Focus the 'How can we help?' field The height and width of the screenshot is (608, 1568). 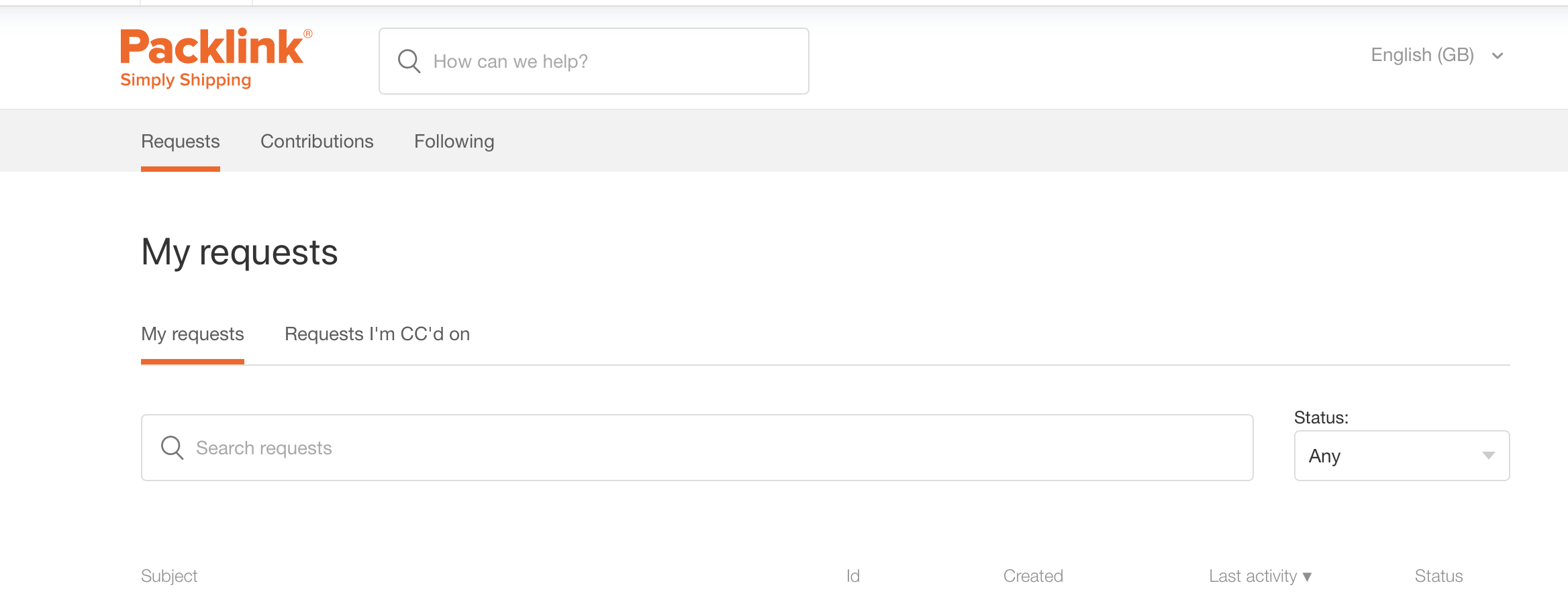(593, 61)
